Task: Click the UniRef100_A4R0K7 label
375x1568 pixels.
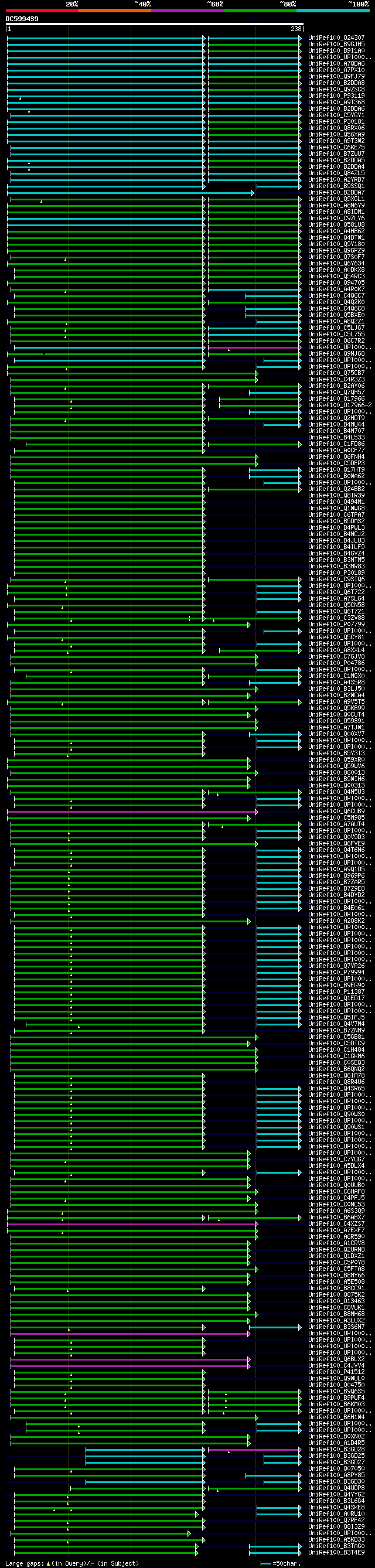Action: pos(337,289)
